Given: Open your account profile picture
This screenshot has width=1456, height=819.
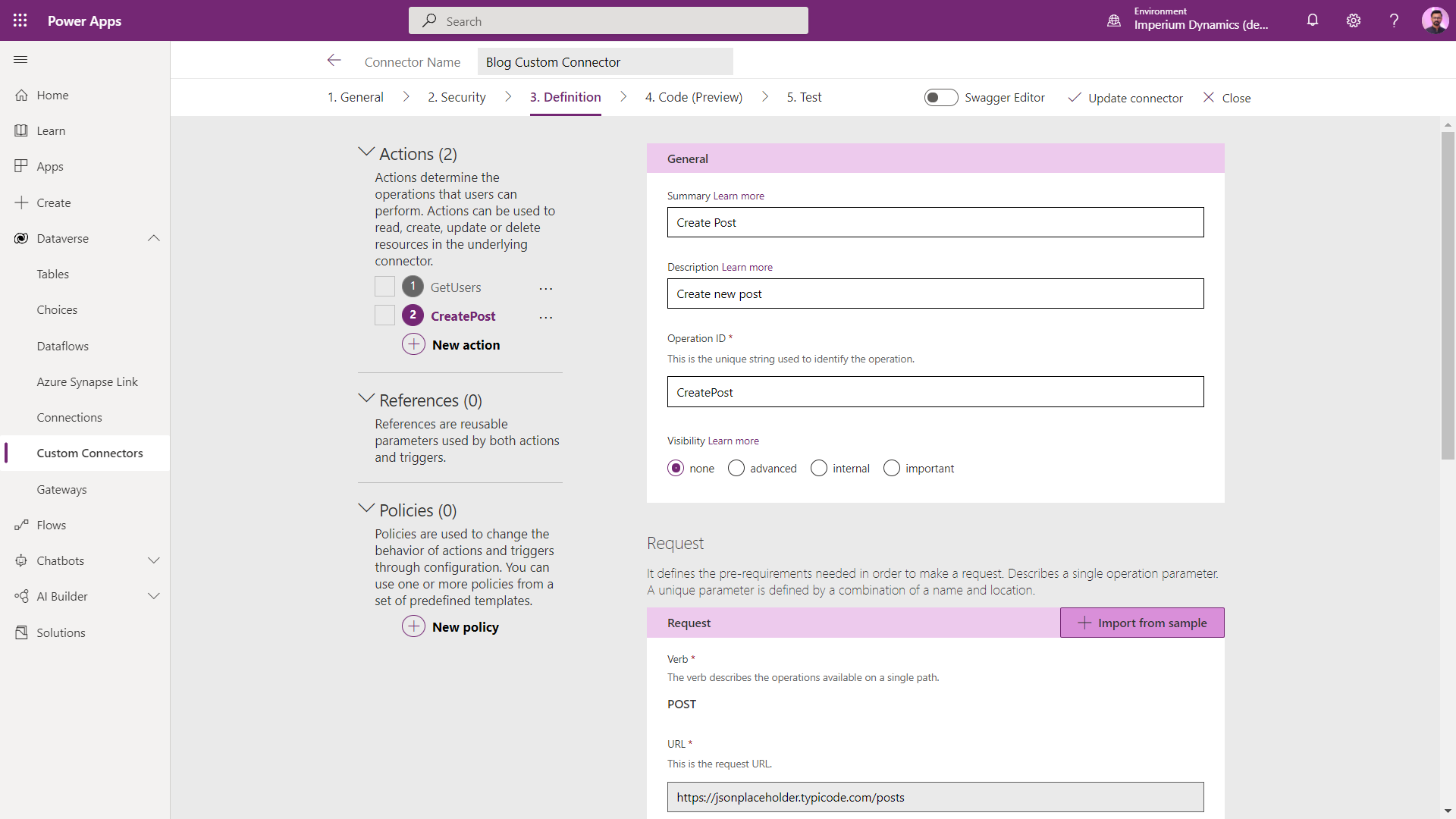Looking at the screenshot, I should pyautogui.click(x=1436, y=20).
